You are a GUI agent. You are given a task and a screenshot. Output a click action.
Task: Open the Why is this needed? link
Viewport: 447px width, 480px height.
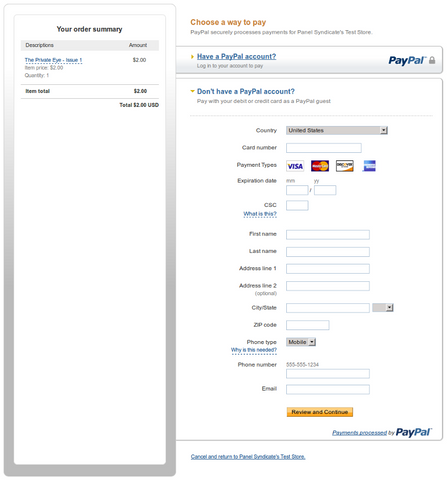254,350
